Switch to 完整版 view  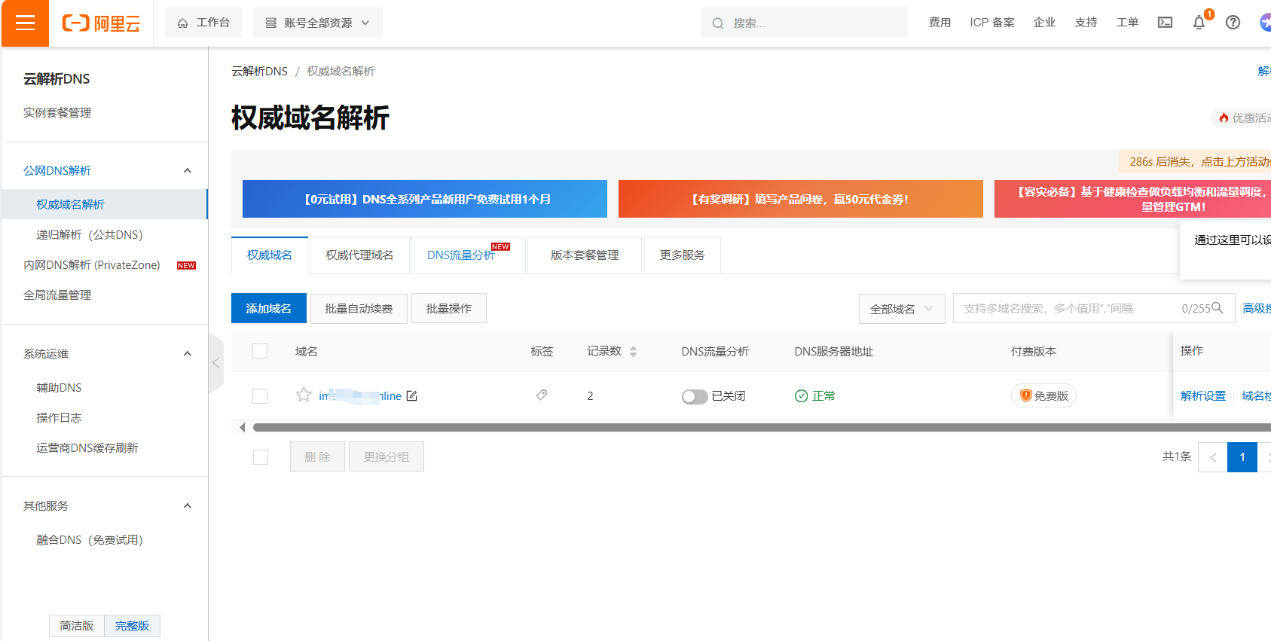tap(132, 626)
